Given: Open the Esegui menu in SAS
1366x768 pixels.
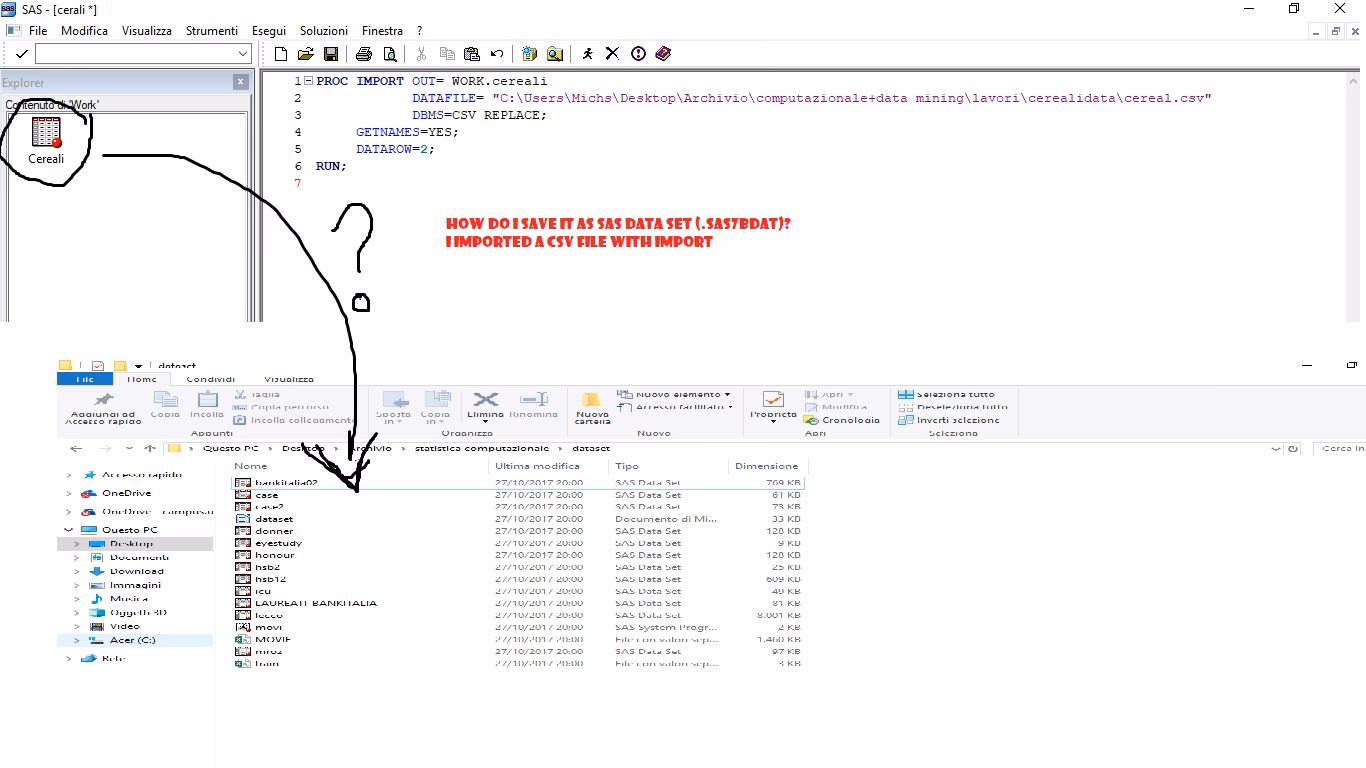Looking at the screenshot, I should click(x=268, y=30).
